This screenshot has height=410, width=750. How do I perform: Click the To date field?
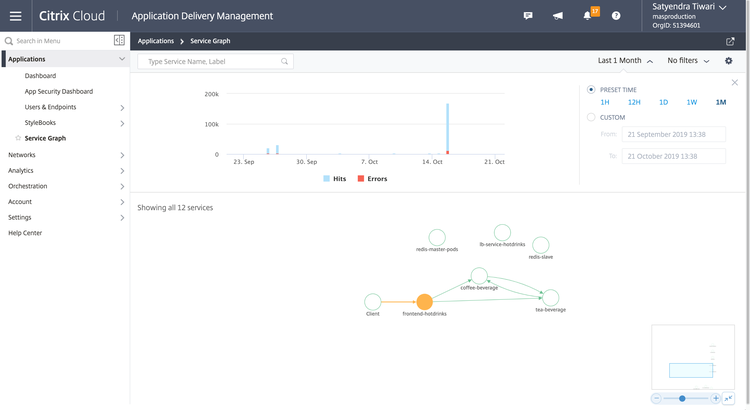coord(673,156)
